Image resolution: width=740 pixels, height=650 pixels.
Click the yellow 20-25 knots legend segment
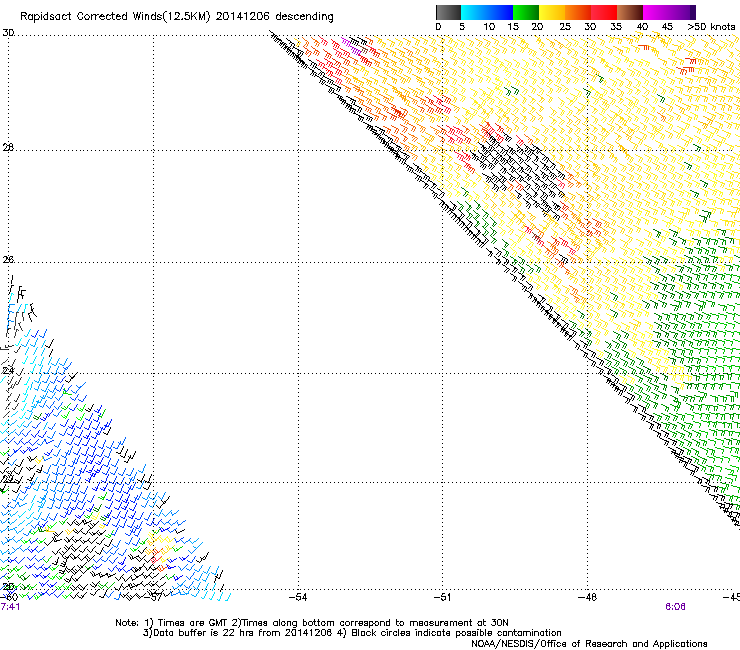tap(552, 12)
